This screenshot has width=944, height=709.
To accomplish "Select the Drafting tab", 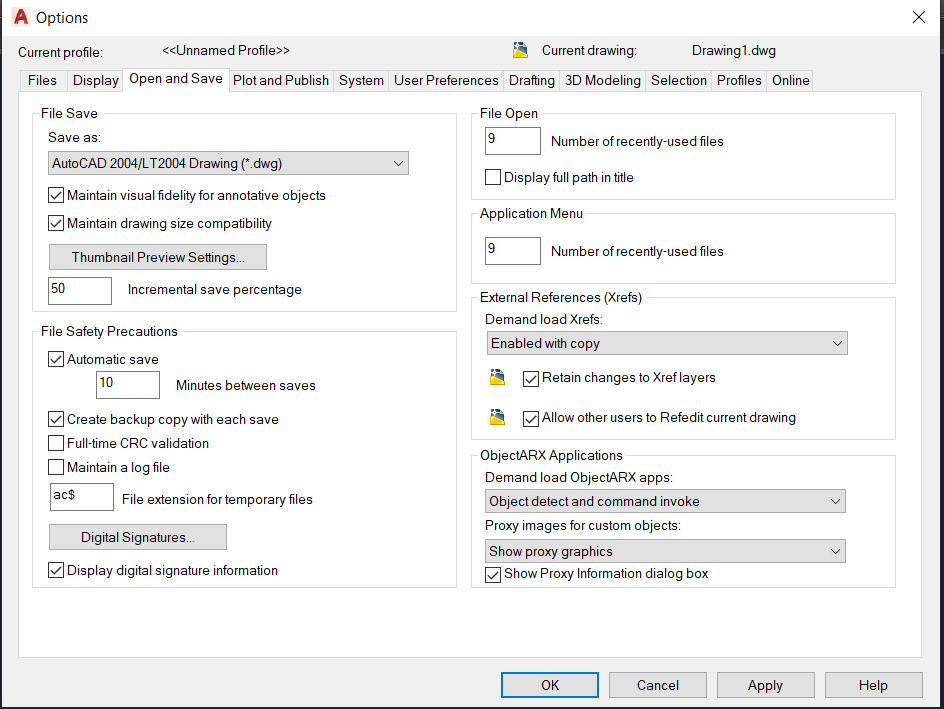I will coord(532,80).
